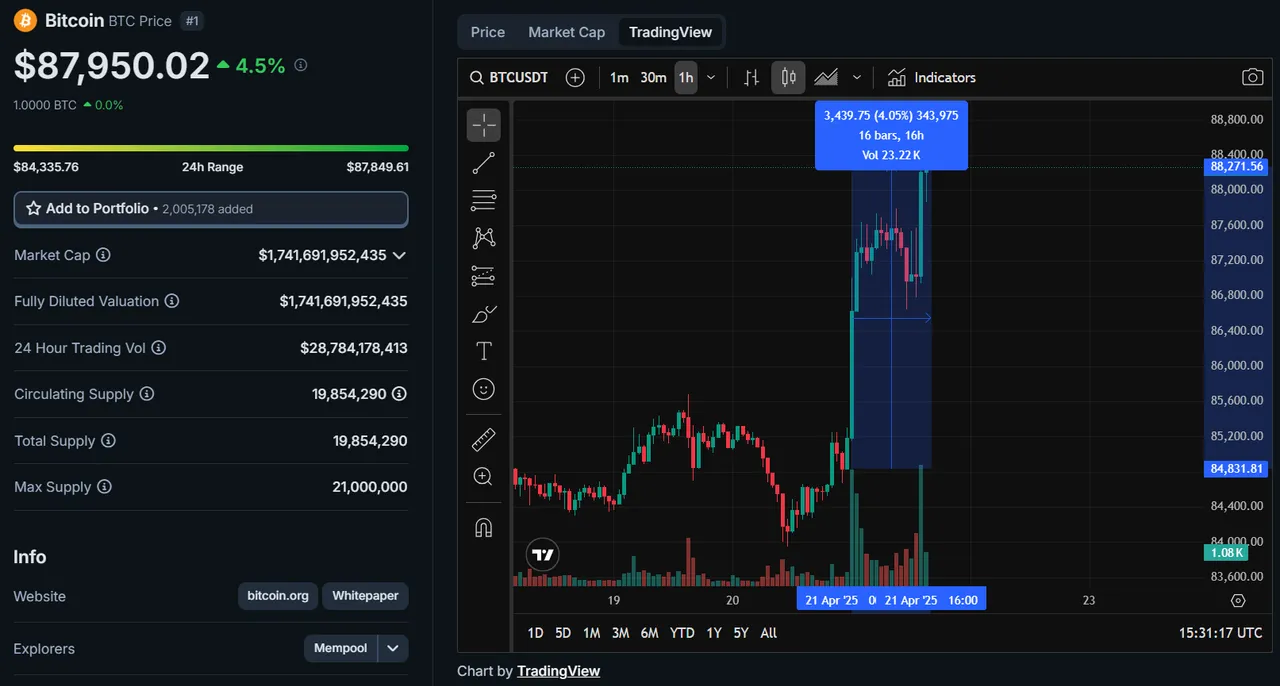
Task: Click info icon beside 19,854,290 circulating value
Action: click(399, 394)
